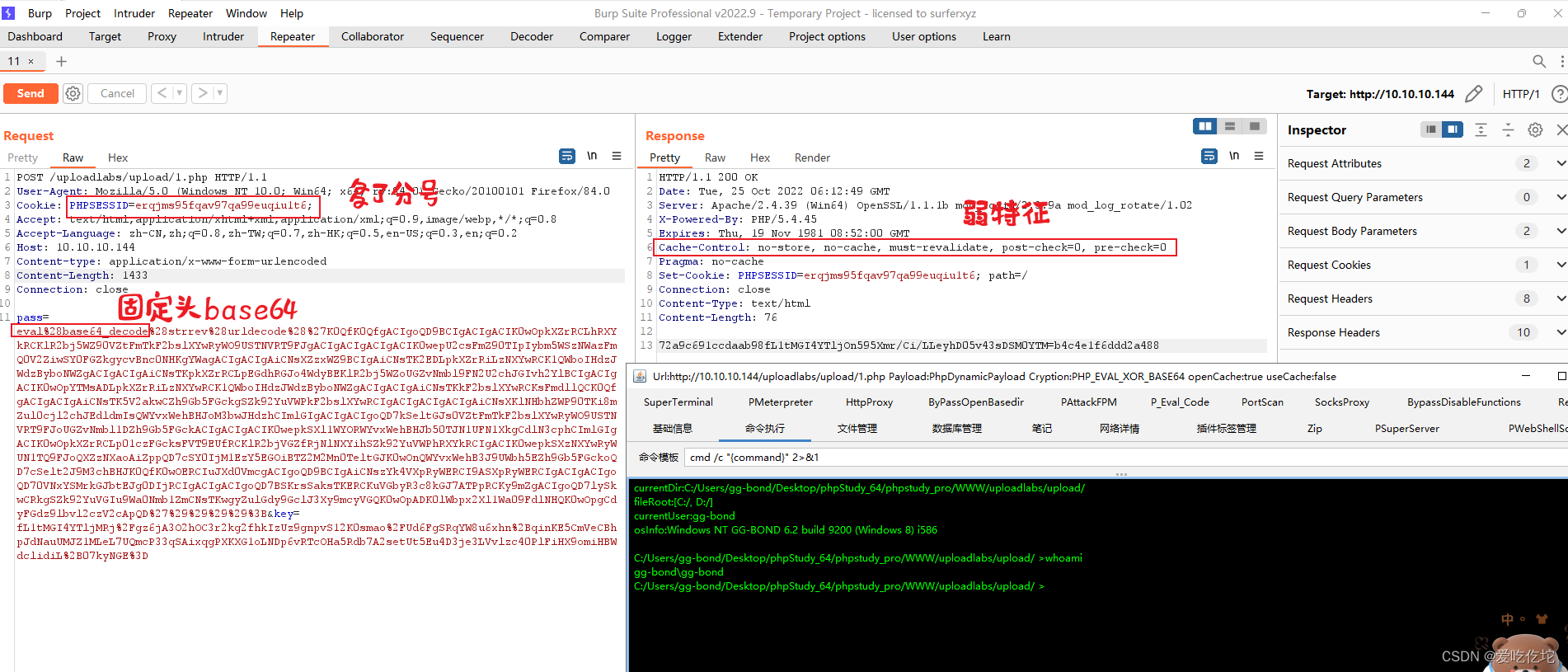This screenshot has width=1568, height=672.
Task: Select top-bottom request/response layout
Action: click(x=1230, y=126)
